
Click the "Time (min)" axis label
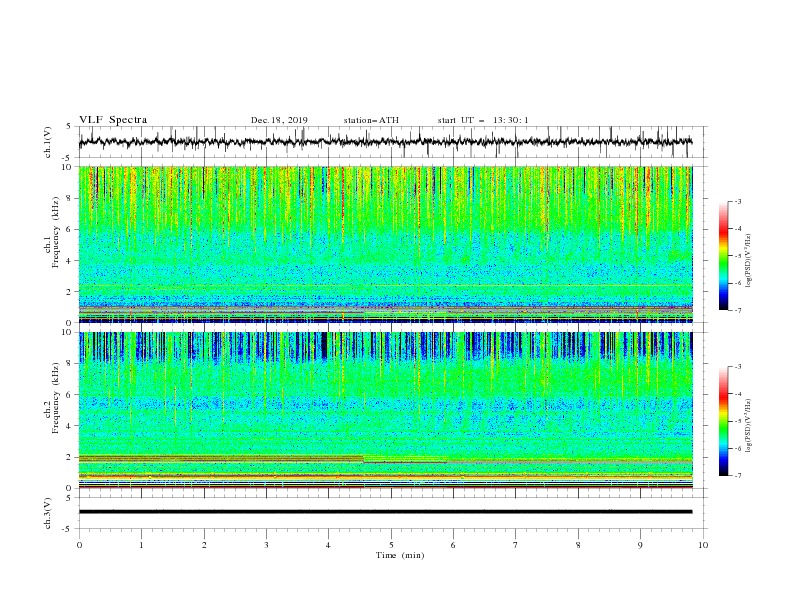[x=400, y=555]
